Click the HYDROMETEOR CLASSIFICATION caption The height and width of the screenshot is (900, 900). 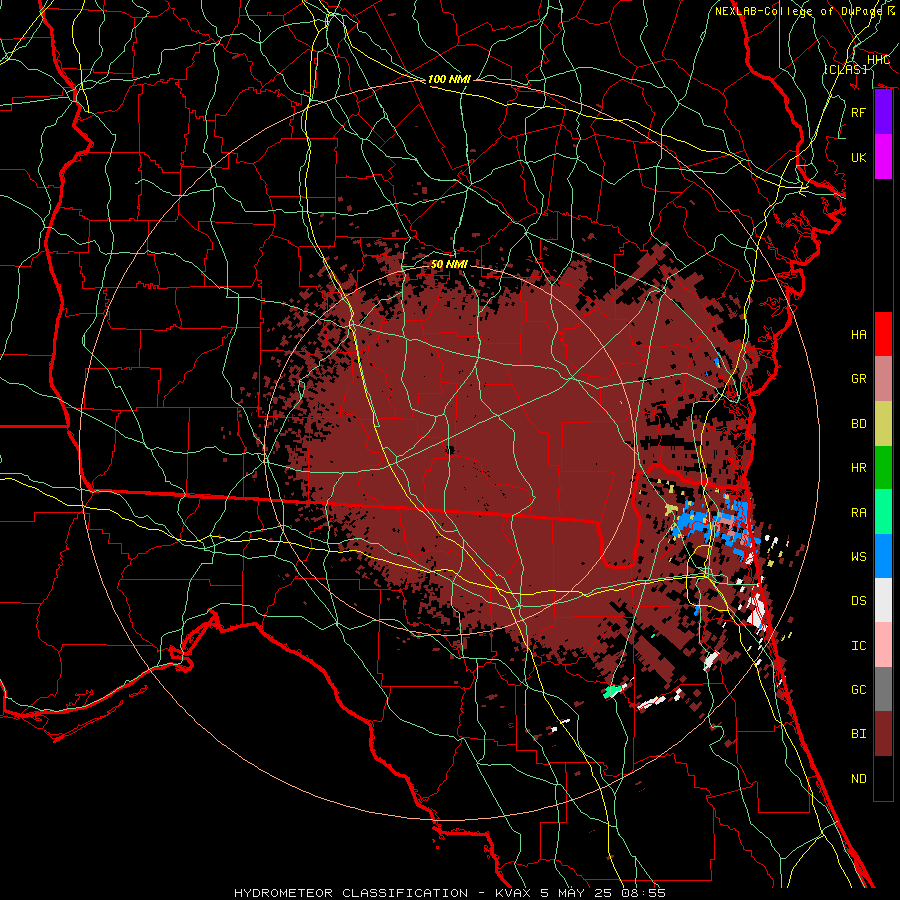[351, 893]
